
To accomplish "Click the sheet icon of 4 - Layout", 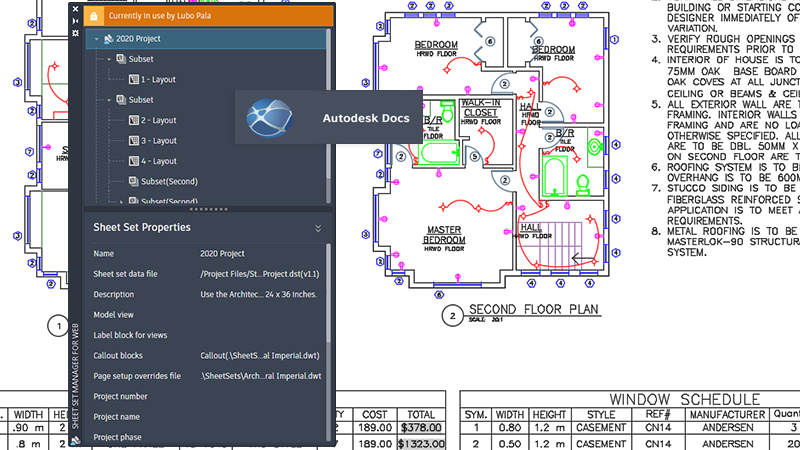I will (134, 161).
